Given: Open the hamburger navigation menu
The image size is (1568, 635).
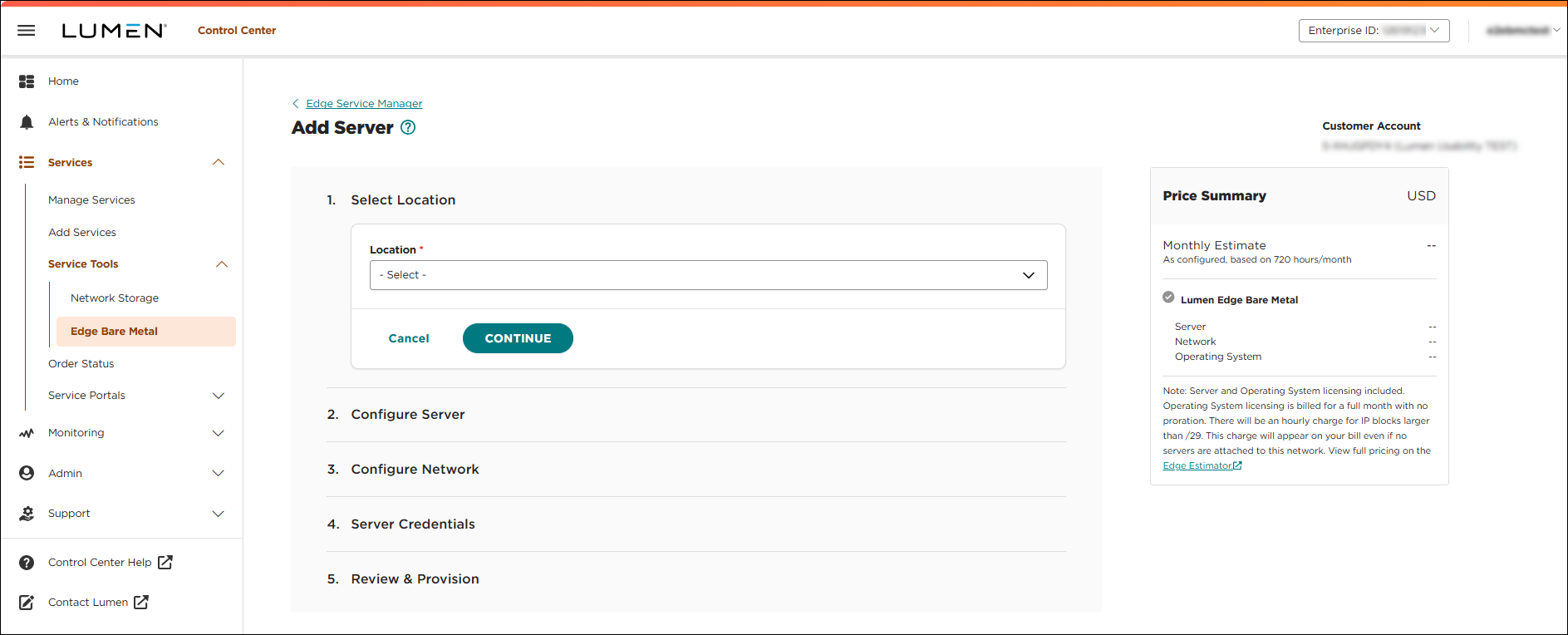Looking at the screenshot, I should 27,31.
